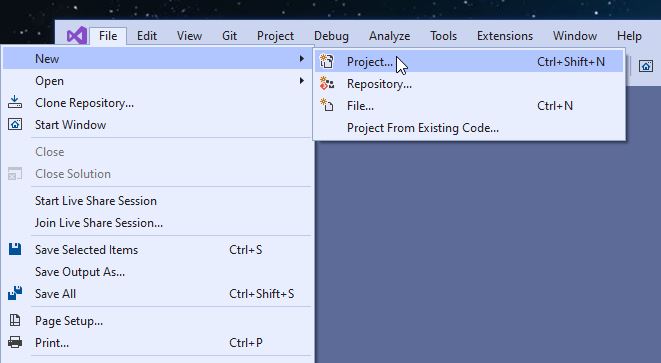Screen dimensions: 661x363
Task: Click the Save All double-floppy icon
Action: 15,293
